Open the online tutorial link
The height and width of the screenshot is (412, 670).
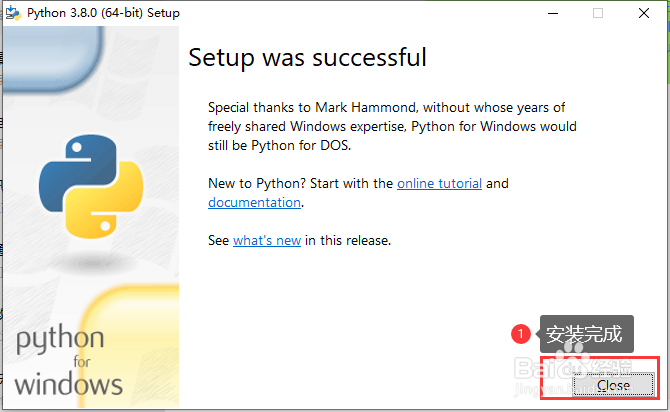(439, 183)
